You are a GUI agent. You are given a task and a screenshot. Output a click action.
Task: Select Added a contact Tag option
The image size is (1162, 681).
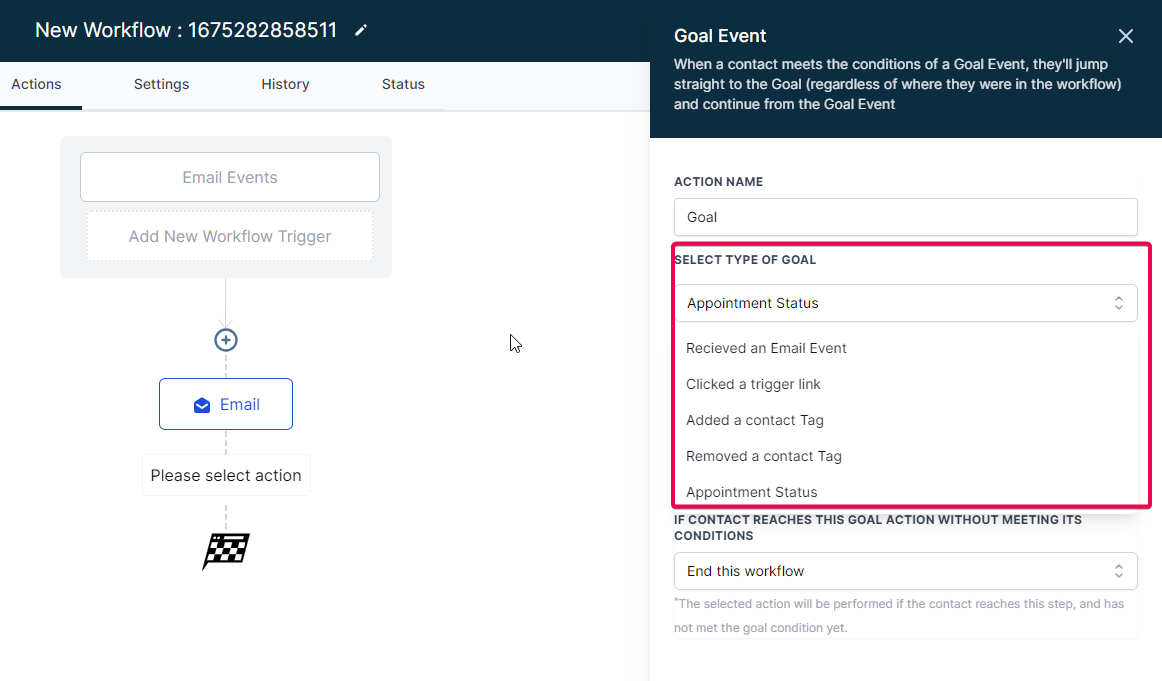[x=754, y=420]
